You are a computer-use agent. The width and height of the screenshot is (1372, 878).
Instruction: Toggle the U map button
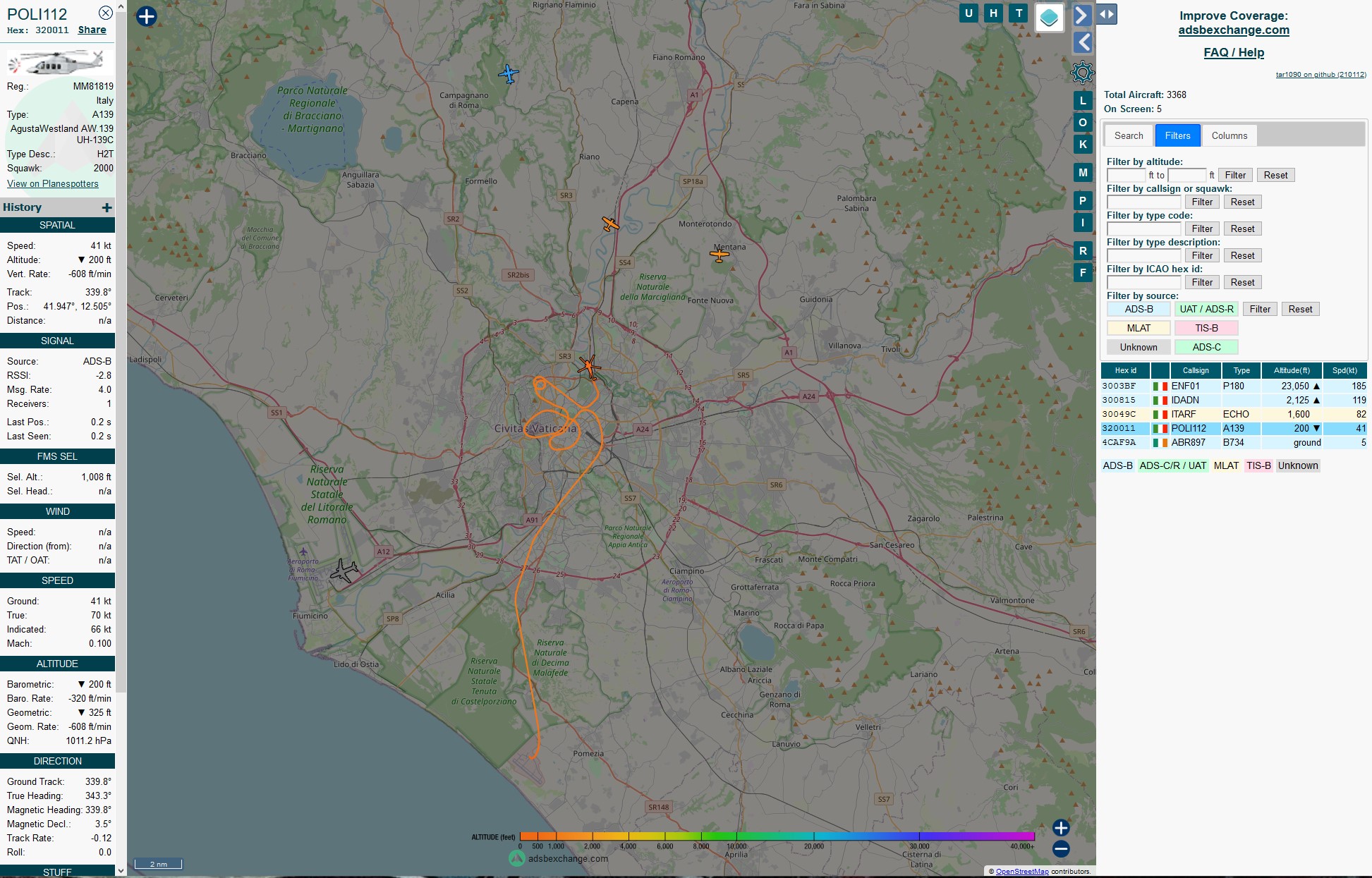[969, 13]
